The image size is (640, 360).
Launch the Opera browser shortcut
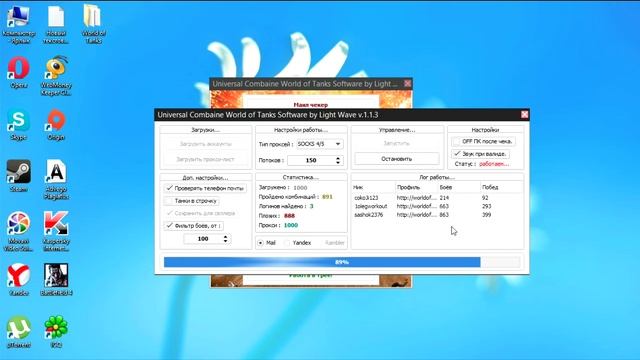[18, 72]
